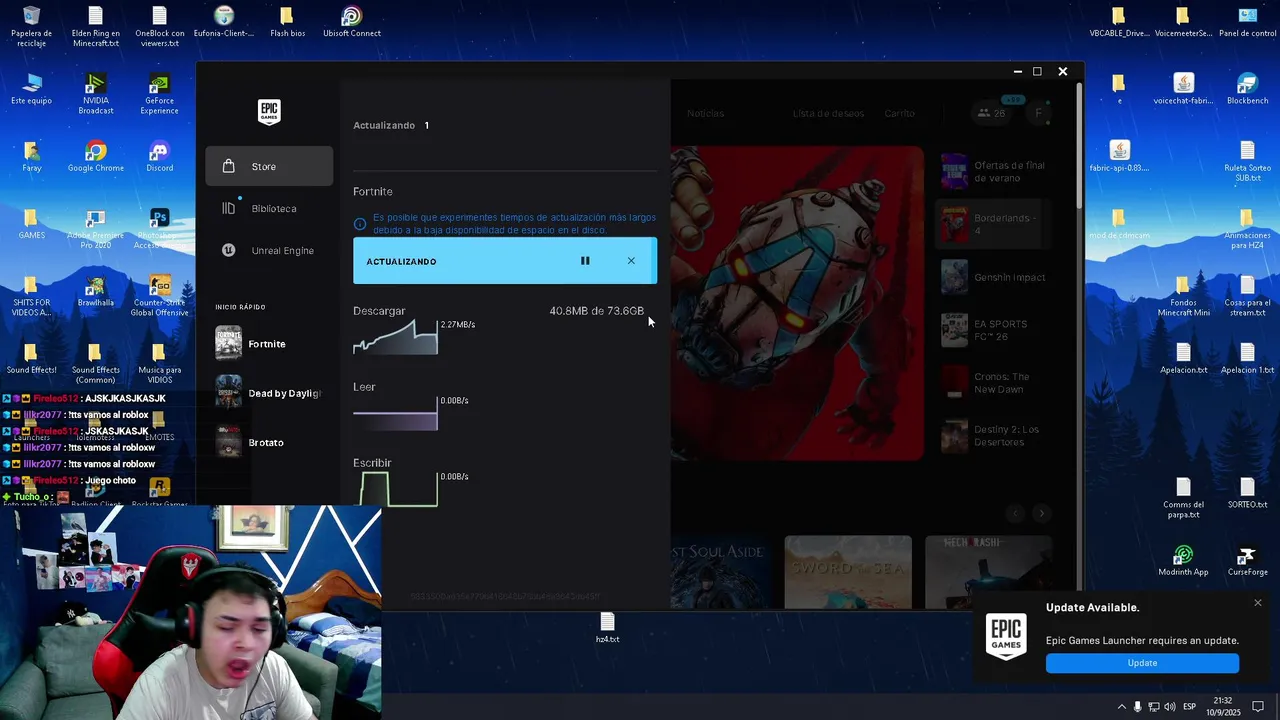Viewport: 1280px width, 720px height.
Task: Click the ESP language indicator
Action: tap(1189, 706)
